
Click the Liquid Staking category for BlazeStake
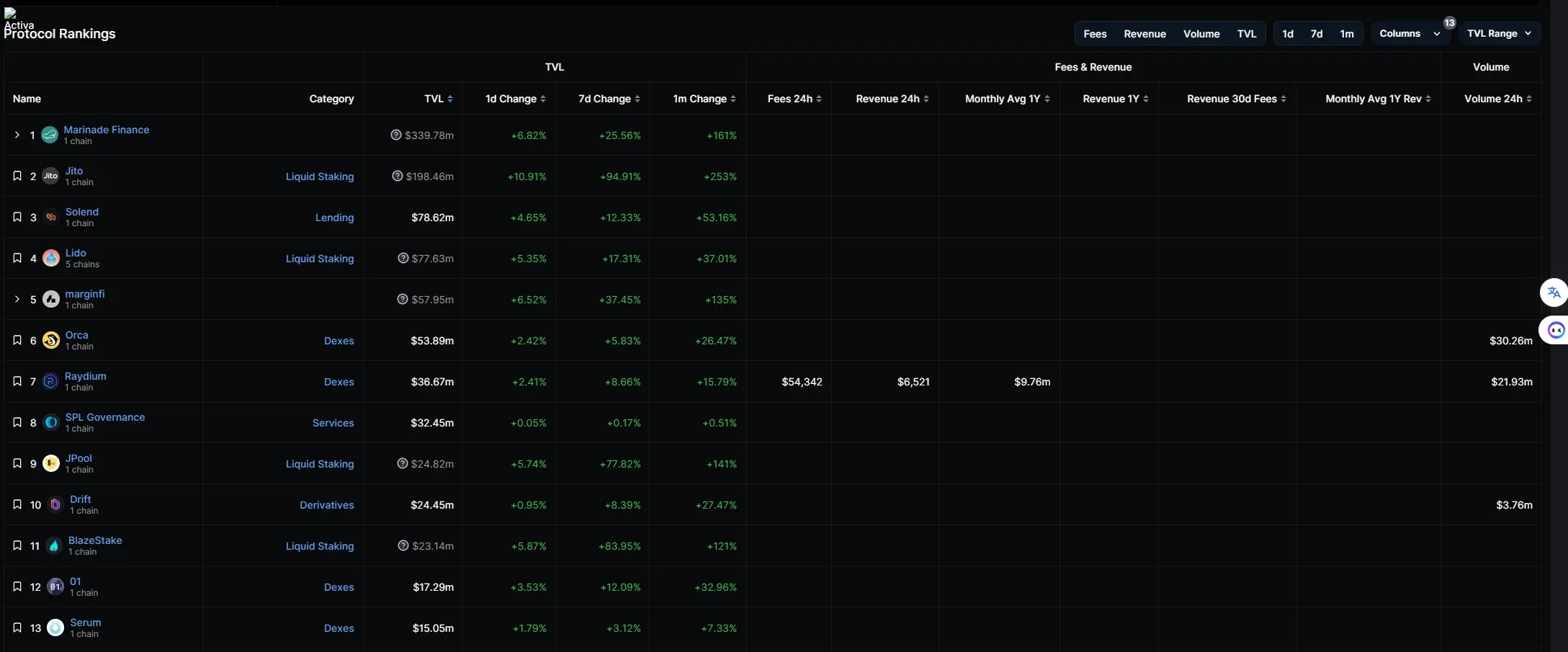tap(319, 546)
